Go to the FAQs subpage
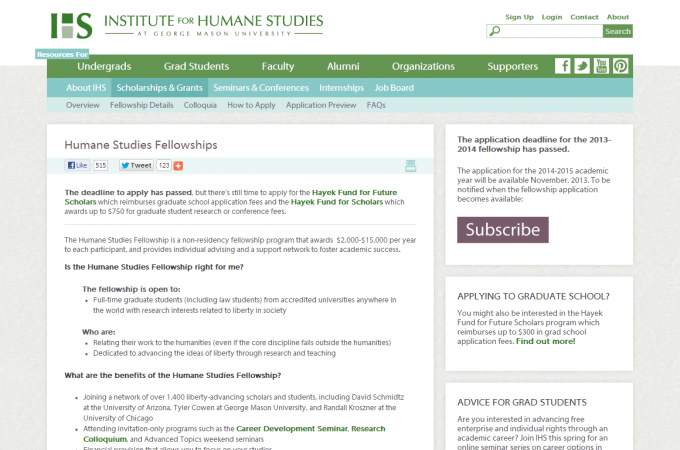This screenshot has width=680, height=450. 376,105
